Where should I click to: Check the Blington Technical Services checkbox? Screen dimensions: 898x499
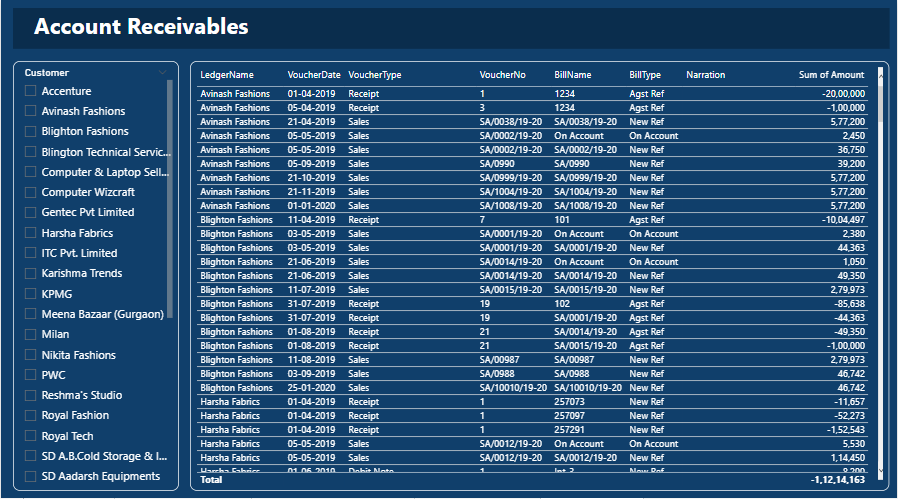[31, 152]
